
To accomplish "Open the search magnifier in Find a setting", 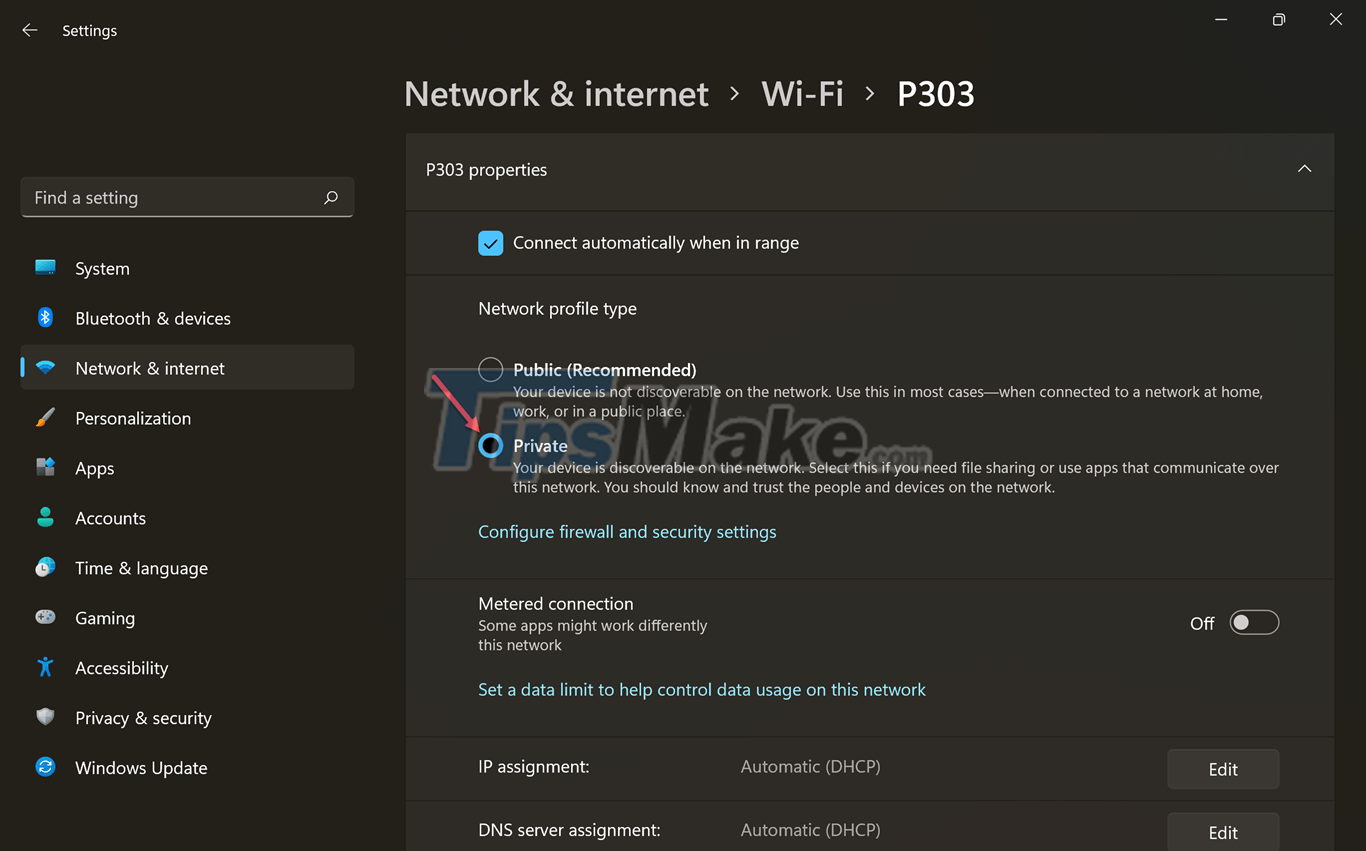I will coord(330,197).
